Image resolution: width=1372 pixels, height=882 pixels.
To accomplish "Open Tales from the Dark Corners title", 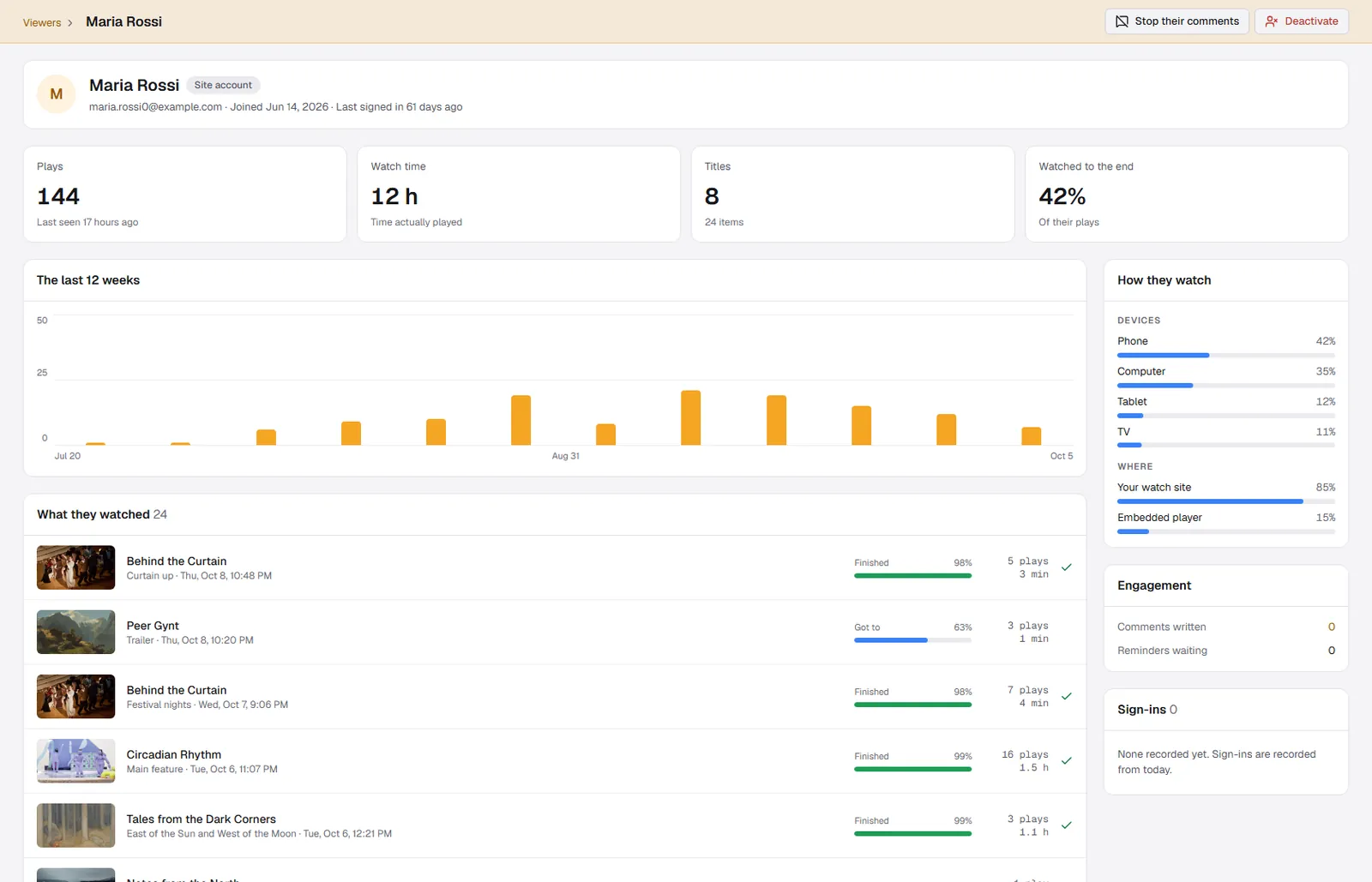I will (x=202, y=819).
